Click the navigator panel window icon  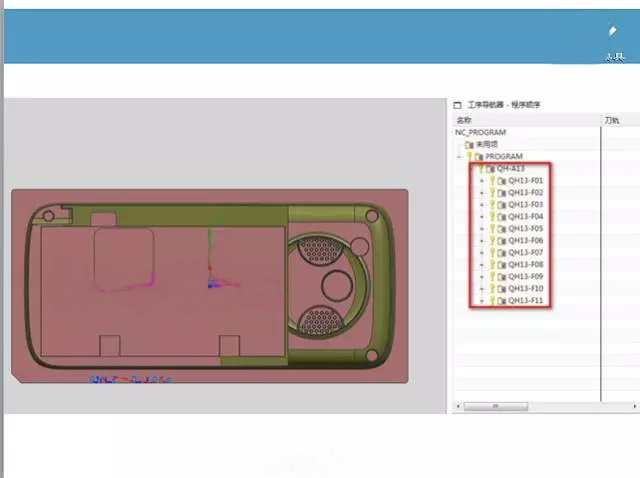(x=458, y=104)
